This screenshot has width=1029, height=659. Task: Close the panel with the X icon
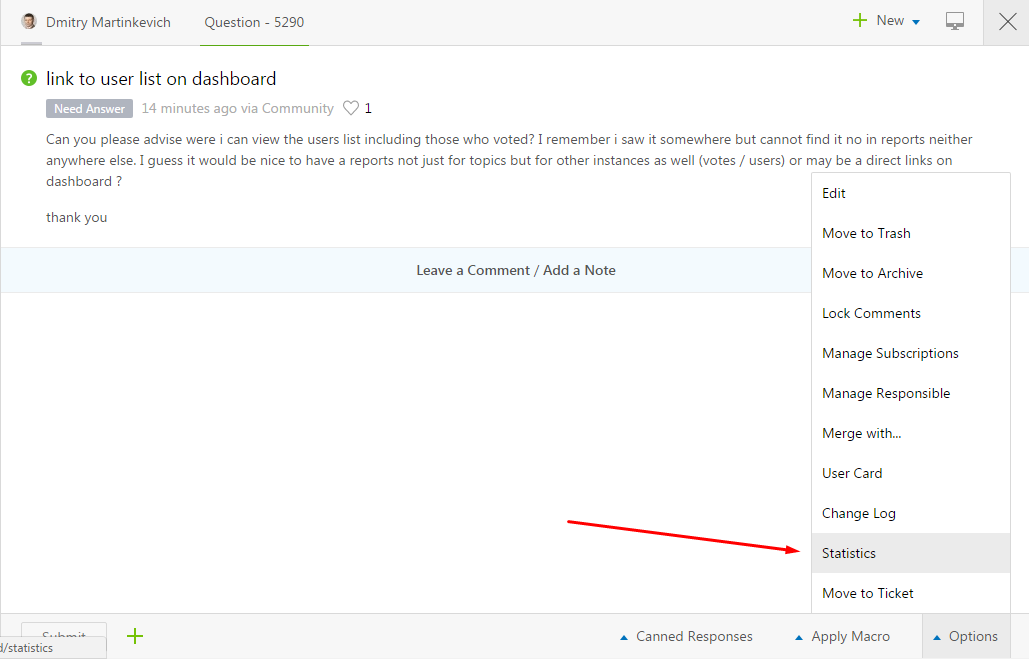point(1006,22)
